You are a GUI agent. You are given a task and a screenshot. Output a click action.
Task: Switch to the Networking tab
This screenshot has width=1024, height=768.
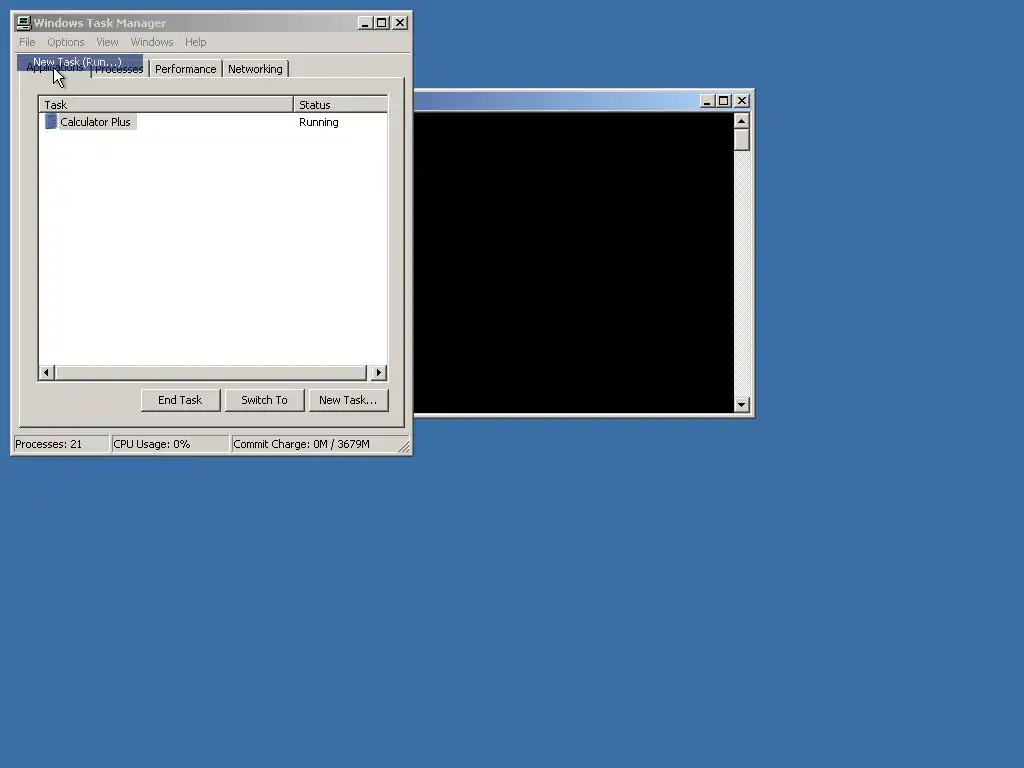click(255, 69)
